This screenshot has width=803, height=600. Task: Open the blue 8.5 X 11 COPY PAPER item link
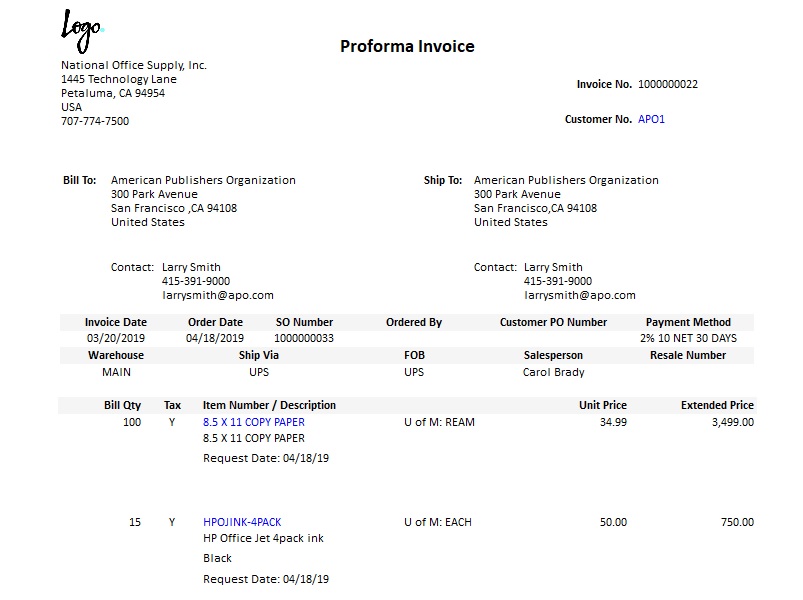(254, 422)
